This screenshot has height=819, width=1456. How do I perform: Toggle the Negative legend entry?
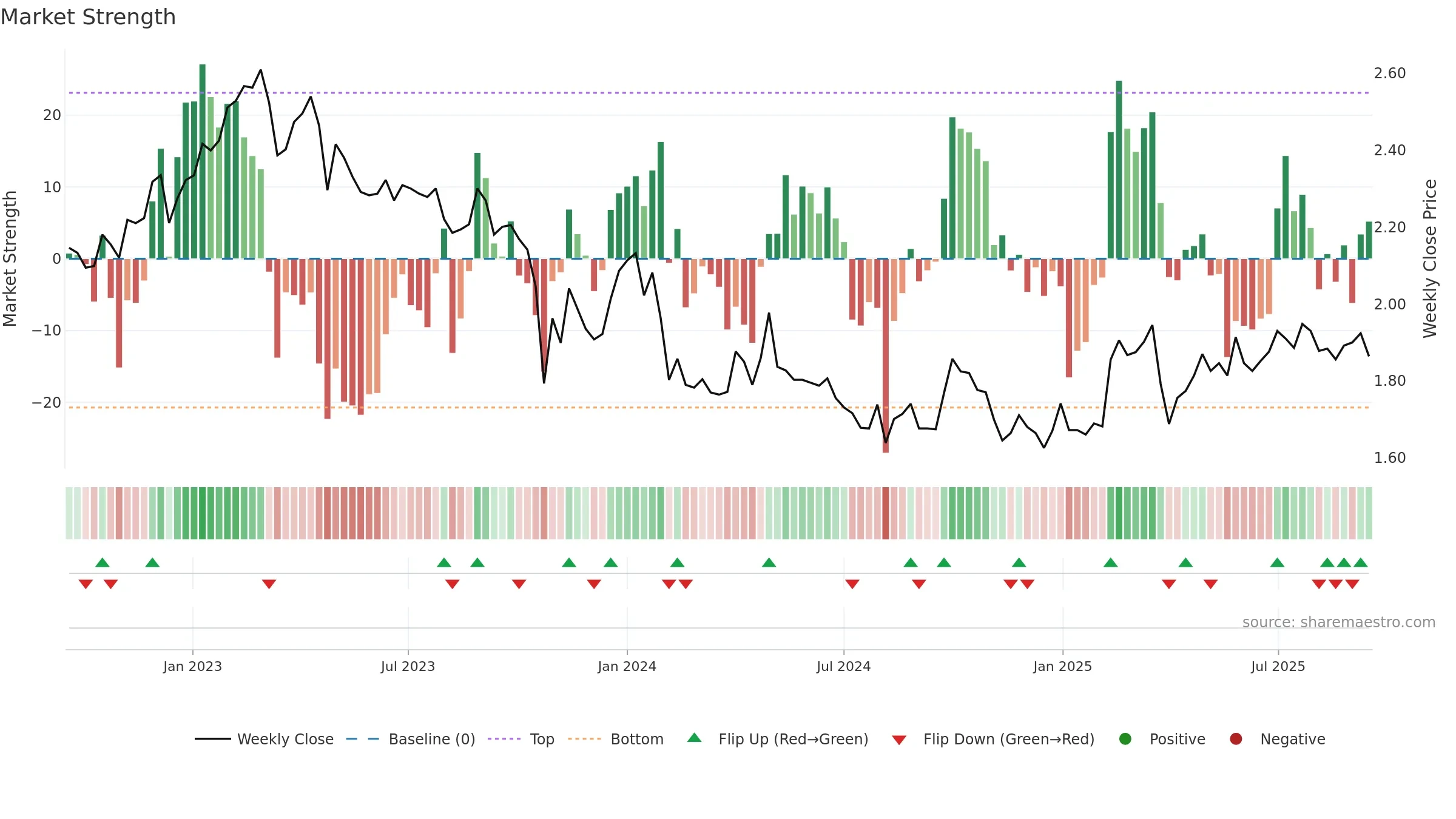tap(1277, 739)
